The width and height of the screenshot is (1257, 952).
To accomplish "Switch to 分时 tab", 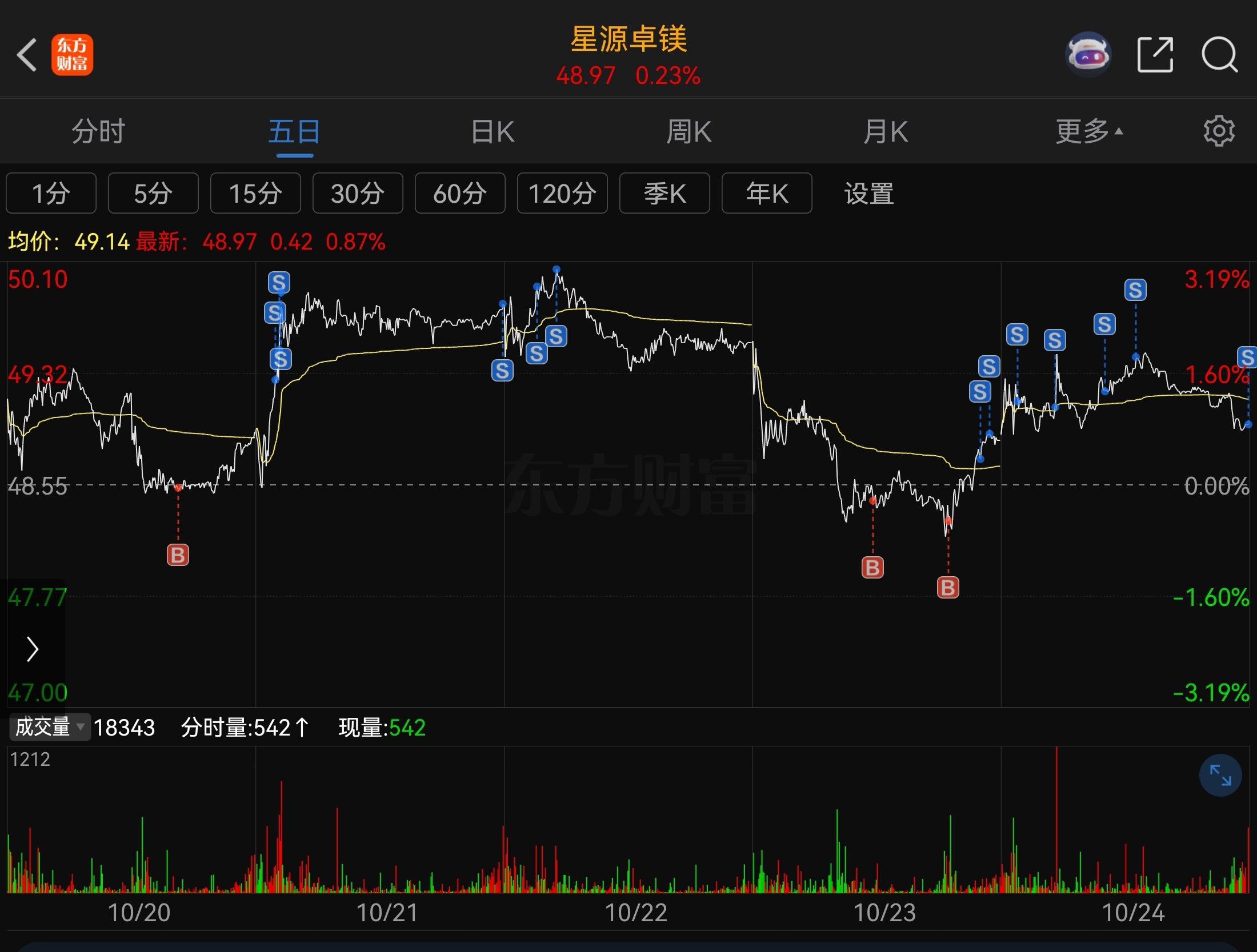I will coord(98,131).
